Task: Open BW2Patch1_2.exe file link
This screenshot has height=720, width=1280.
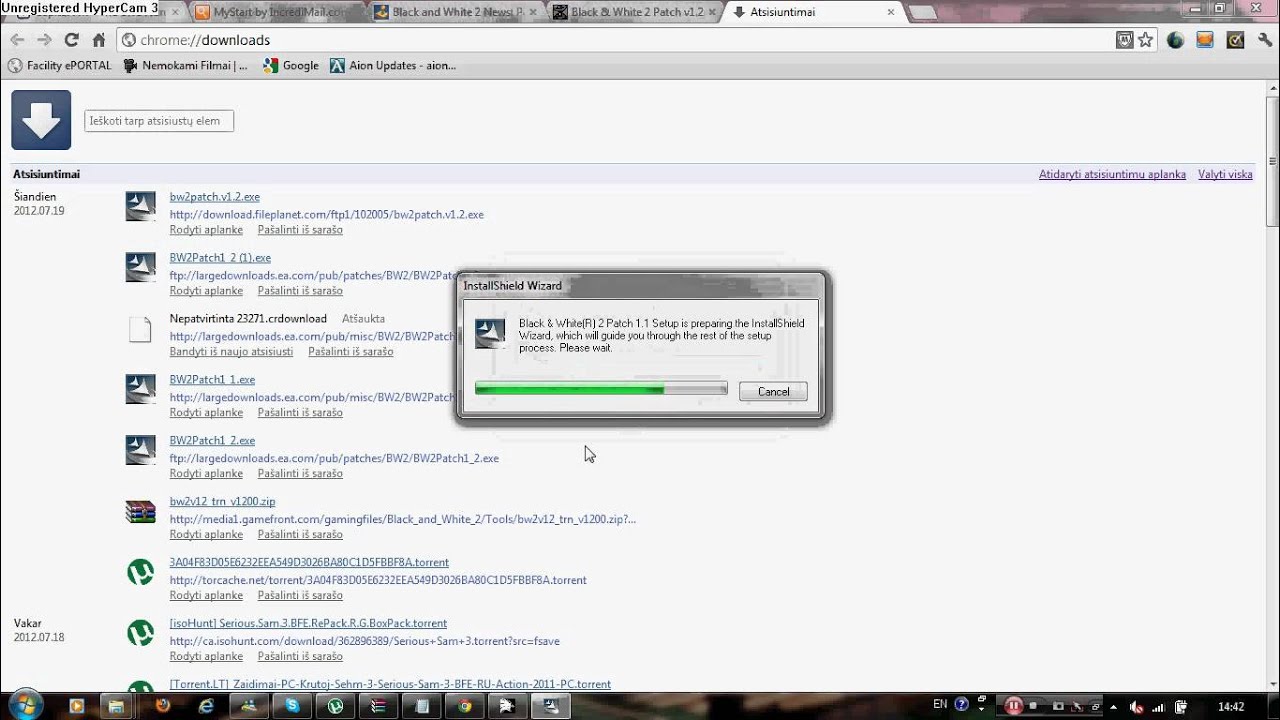Action: tap(212, 441)
